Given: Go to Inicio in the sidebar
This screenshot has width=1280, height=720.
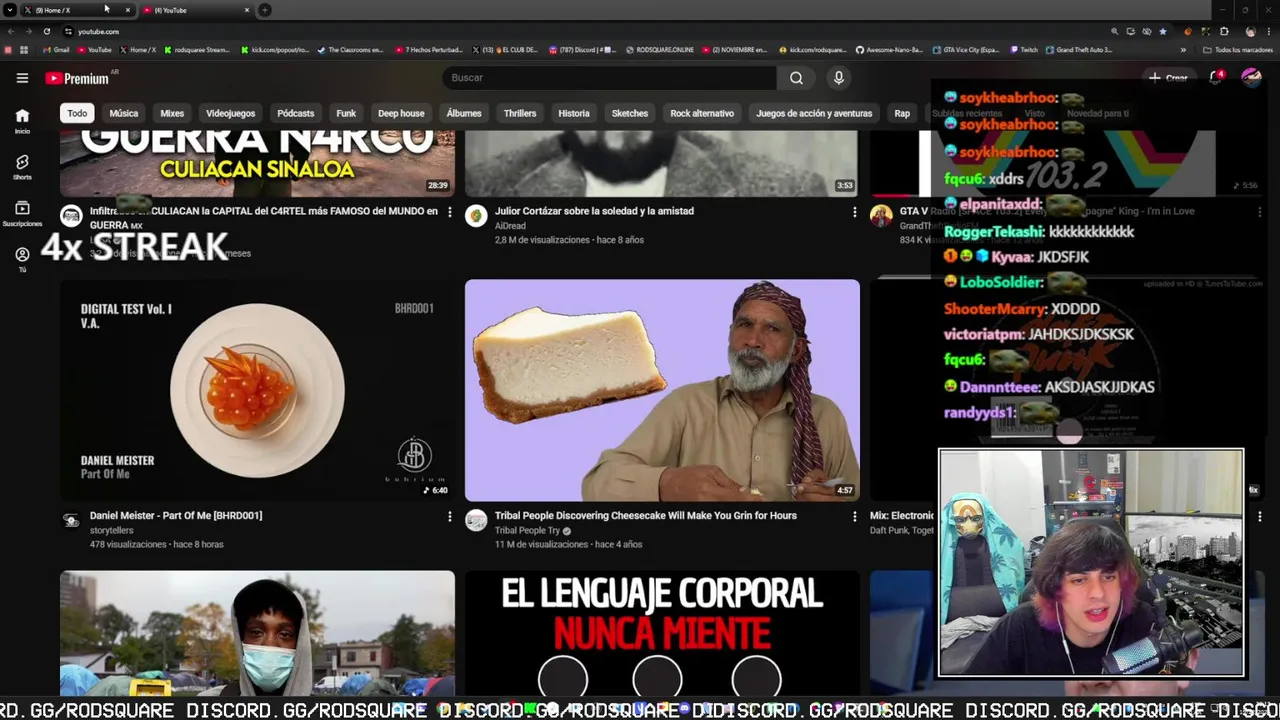Looking at the screenshot, I should (22, 121).
